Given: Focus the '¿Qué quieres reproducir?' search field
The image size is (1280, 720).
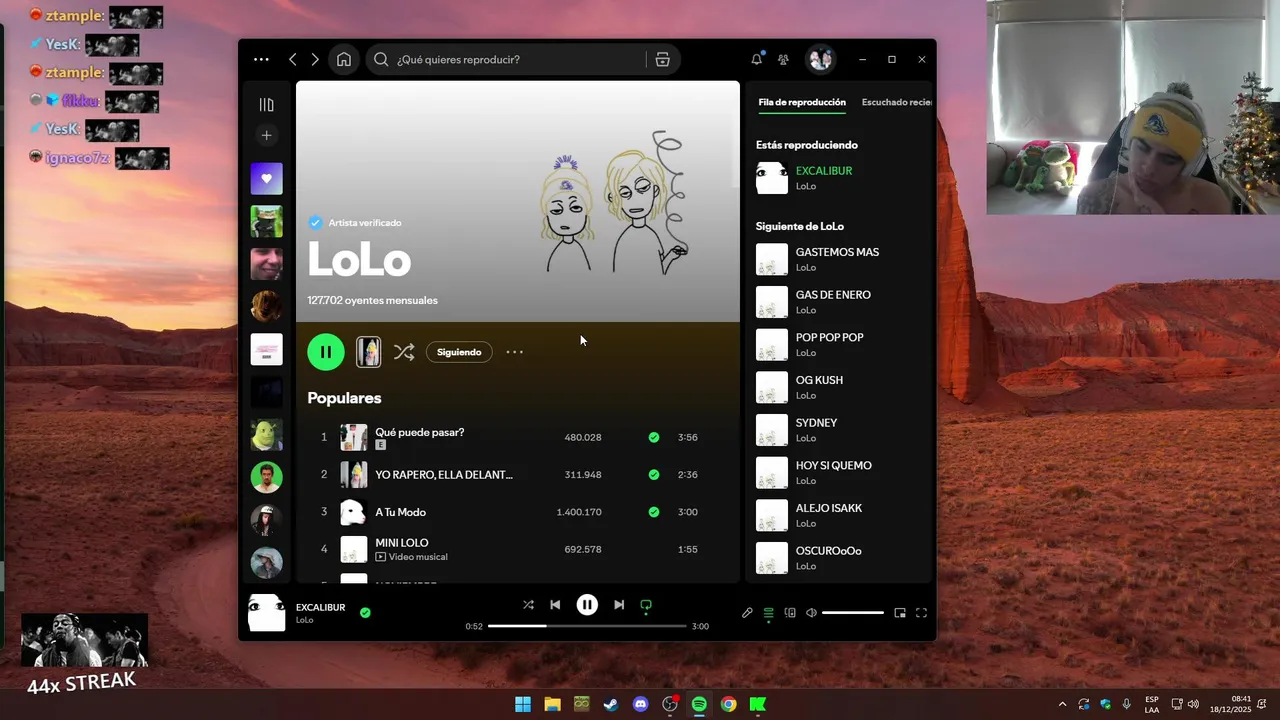Looking at the screenshot, I should click(x=505, y=59).
